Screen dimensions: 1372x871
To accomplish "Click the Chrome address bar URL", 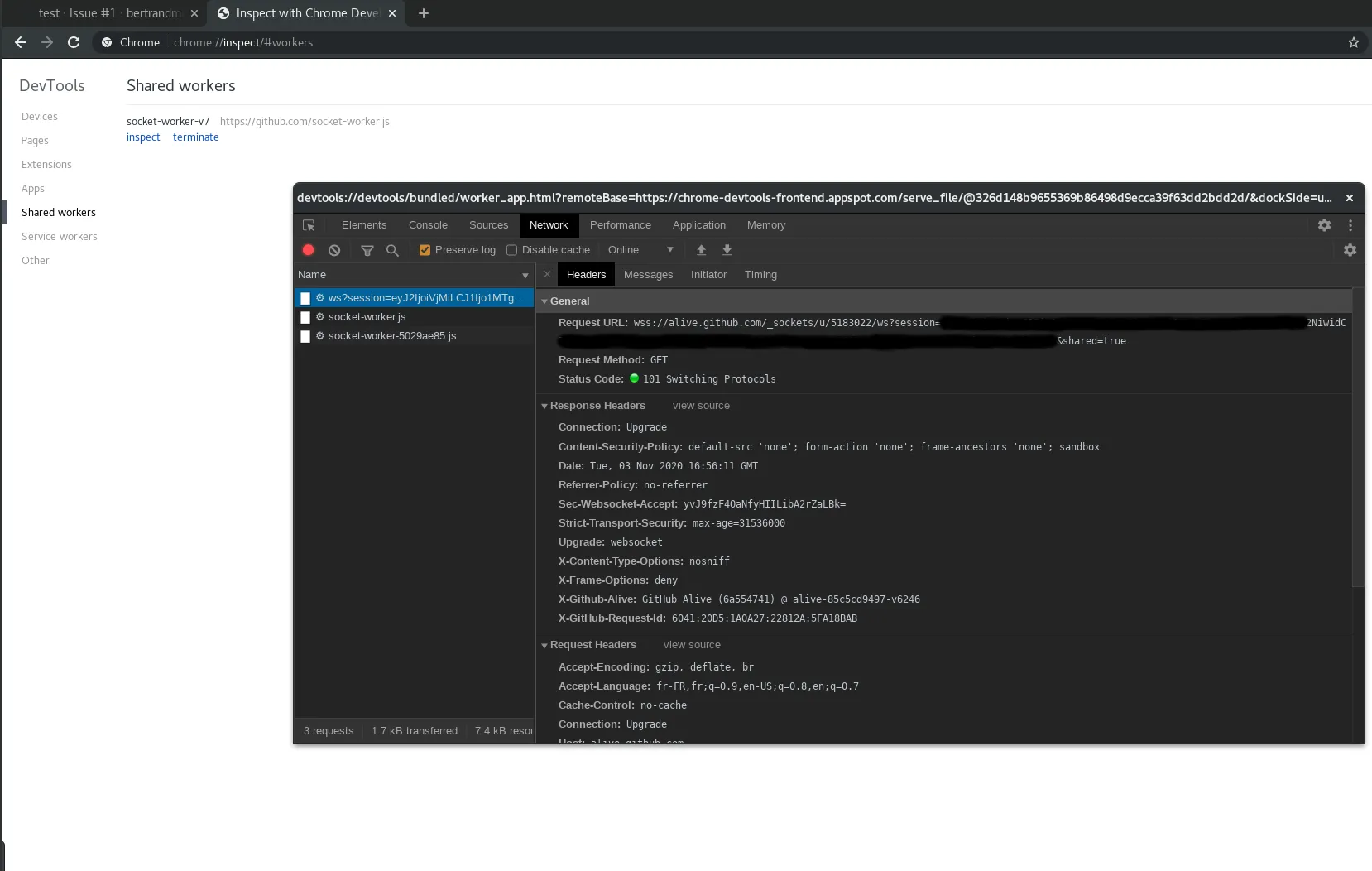I will pyautogui.click(x=243, y=42).
